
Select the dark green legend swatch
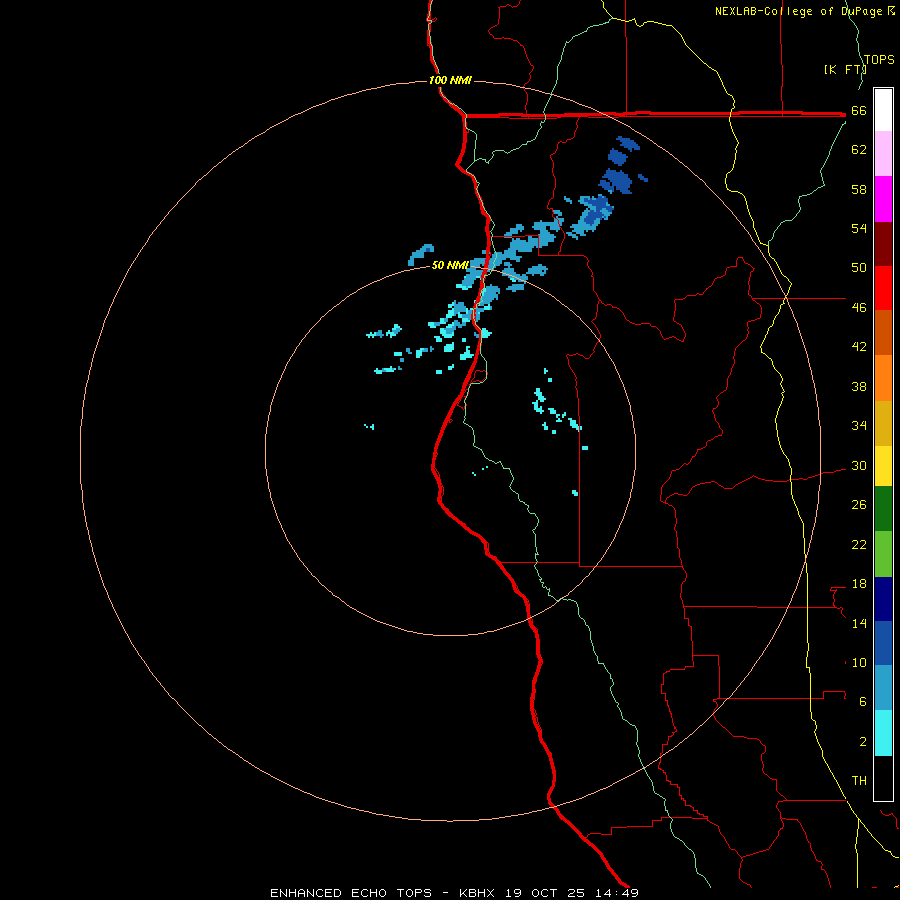click(883, 509)
